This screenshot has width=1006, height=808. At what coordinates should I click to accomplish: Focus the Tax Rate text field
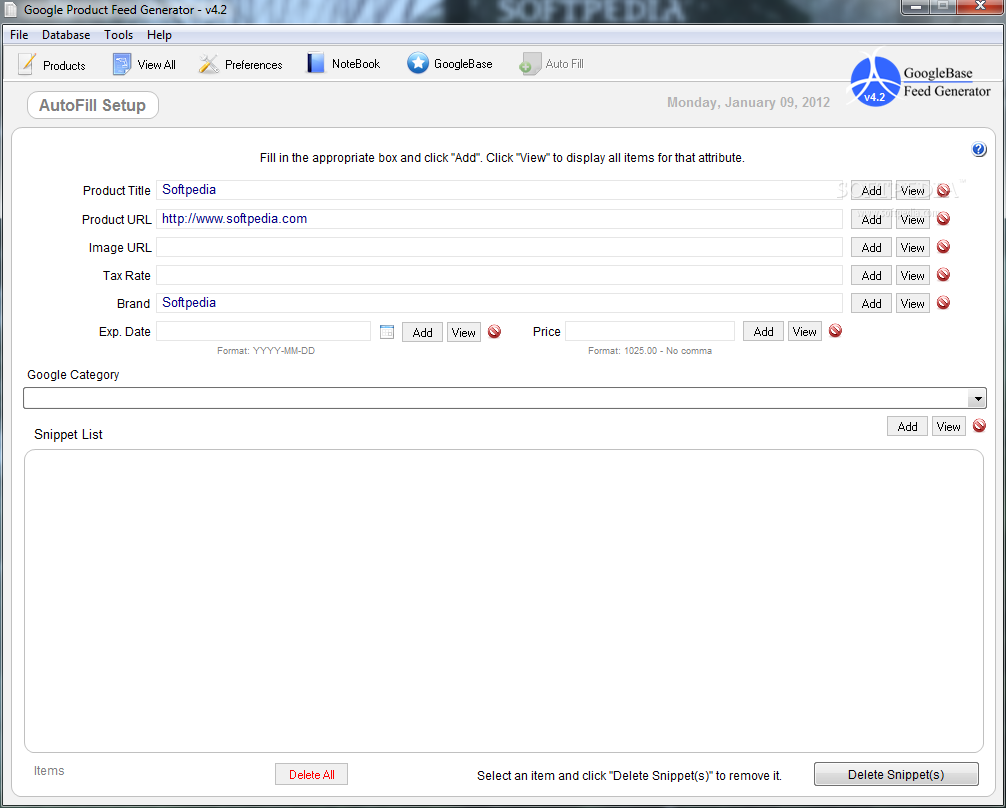click(499, 275)
